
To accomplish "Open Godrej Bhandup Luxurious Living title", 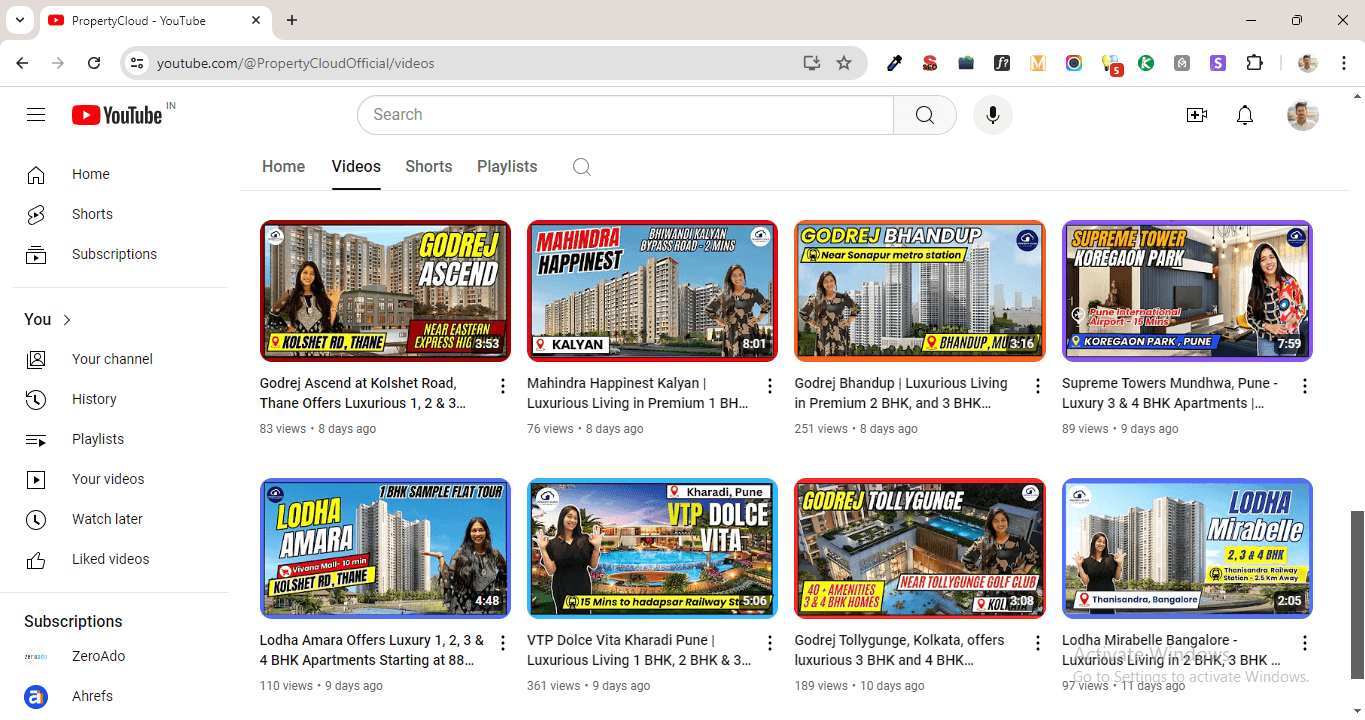I will [x=901, y=393].
